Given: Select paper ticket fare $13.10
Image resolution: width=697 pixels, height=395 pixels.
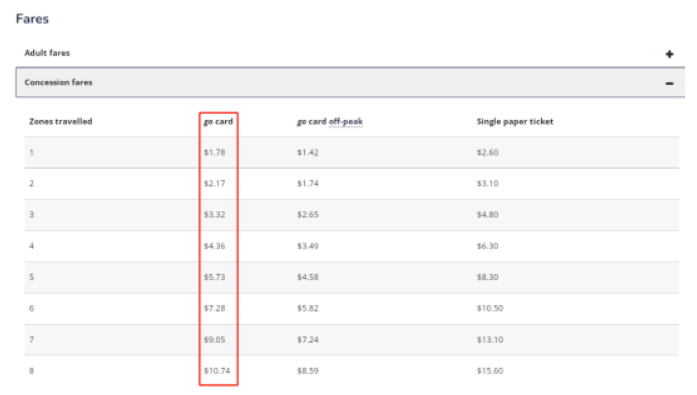Looking at the screenshot, I should coord(490,339).
